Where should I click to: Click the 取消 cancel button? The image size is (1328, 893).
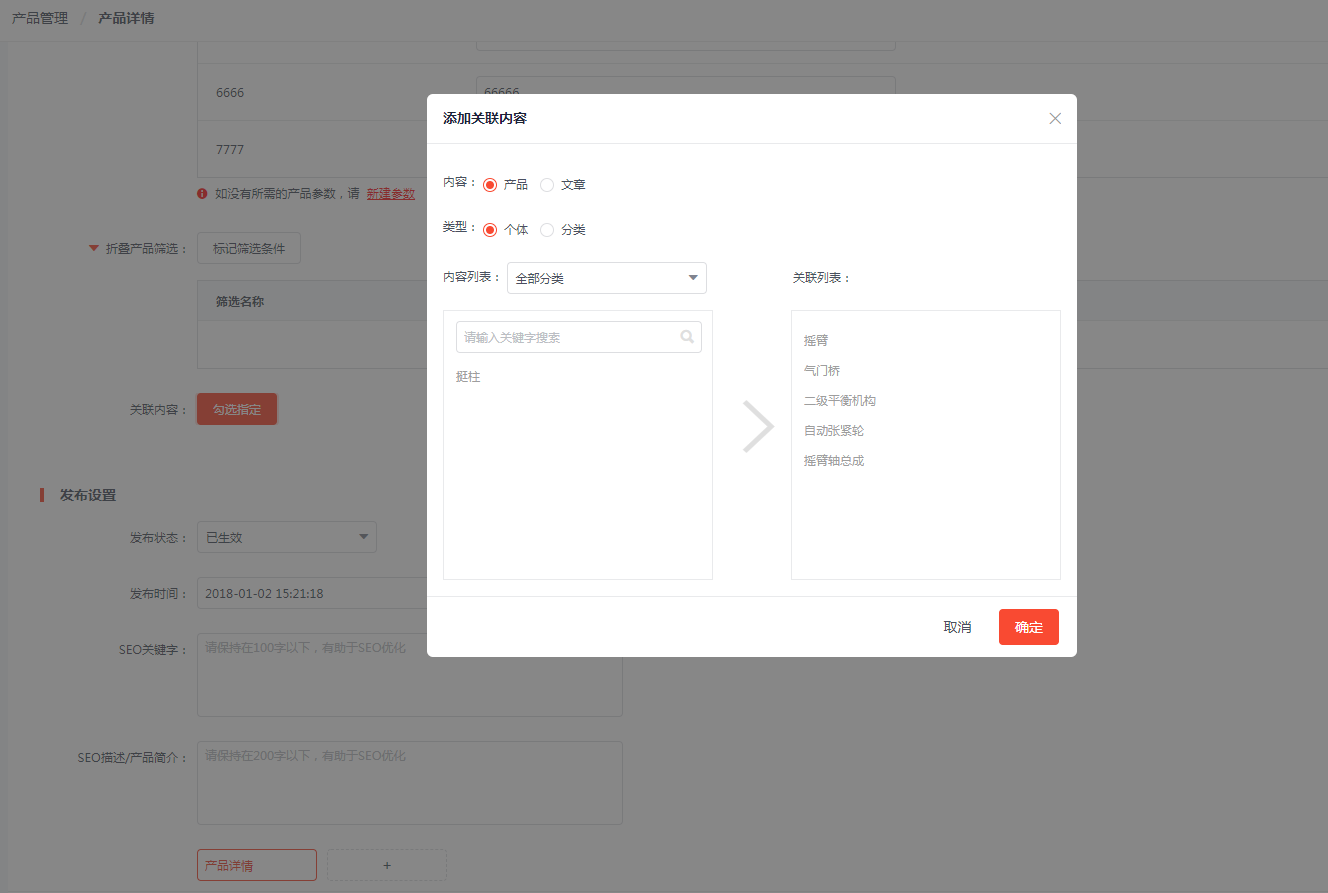(x=957, y=627)
